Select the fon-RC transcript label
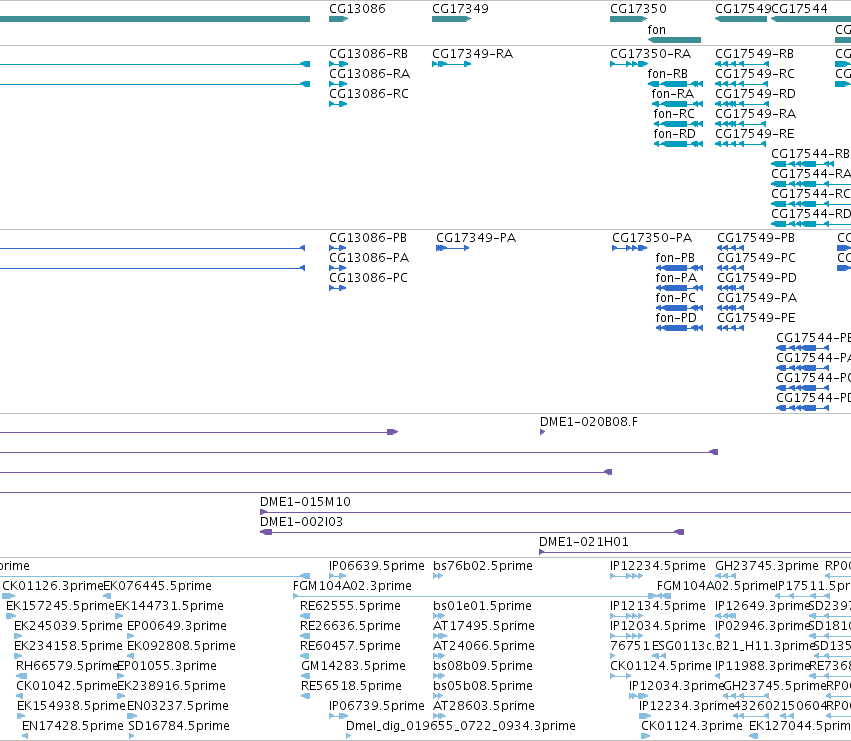Viewport: 851px width, 741px height. coord(674,114)
